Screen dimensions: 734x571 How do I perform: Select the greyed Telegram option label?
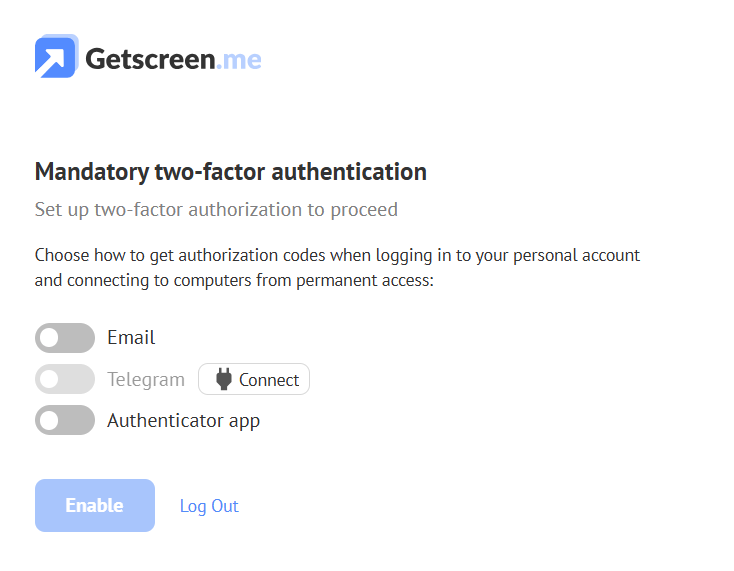(x=146, y=380)
